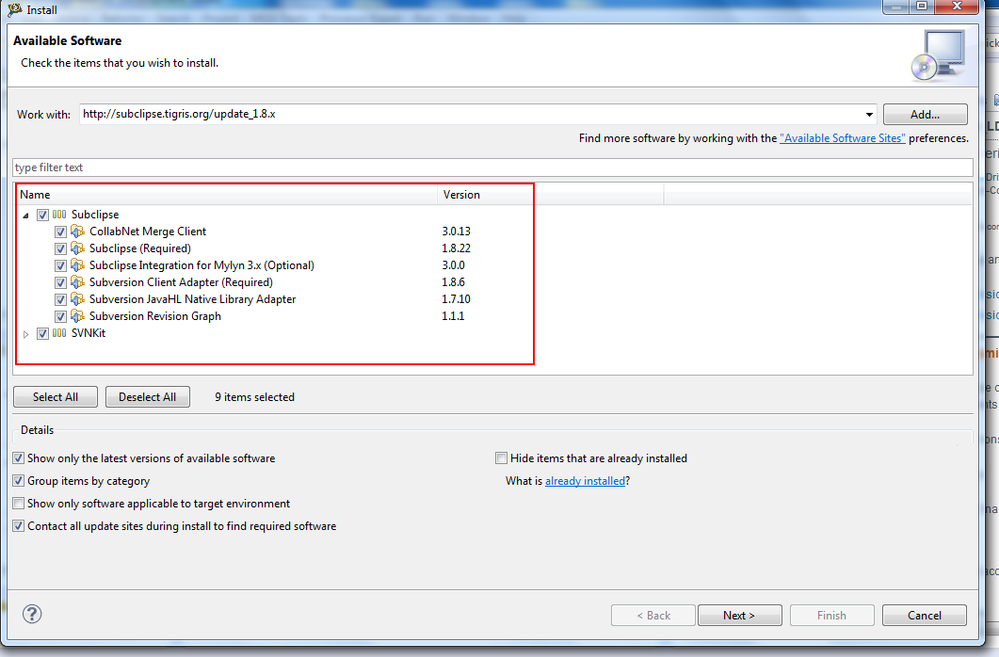Uncheck the Subclipse category checkbox
The width and height of the screenshot is (999, 657).
(x=43, y=215)
